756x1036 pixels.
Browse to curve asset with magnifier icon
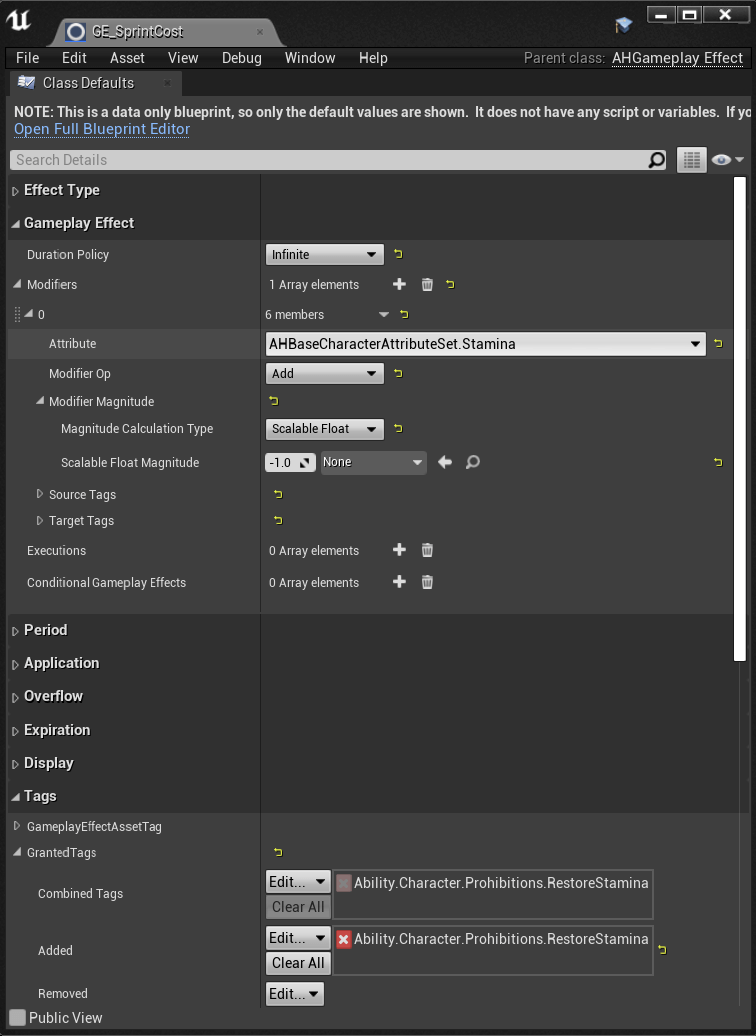pos(473,462)
